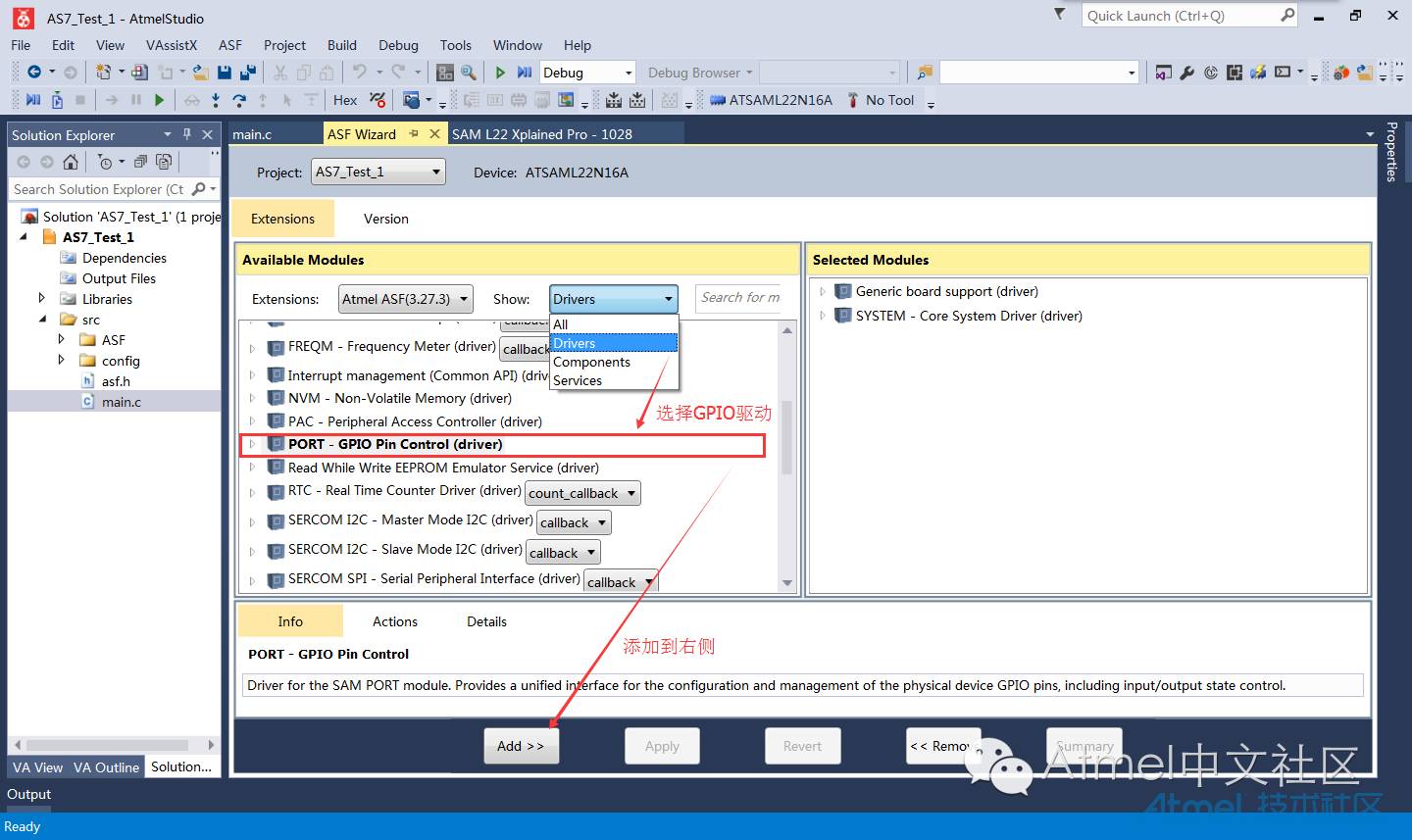Viewport: 1412px width, 840px height.
Task: Pin the Solution Explorer panel
Action: pyautogui.click(x=187, y=134)
